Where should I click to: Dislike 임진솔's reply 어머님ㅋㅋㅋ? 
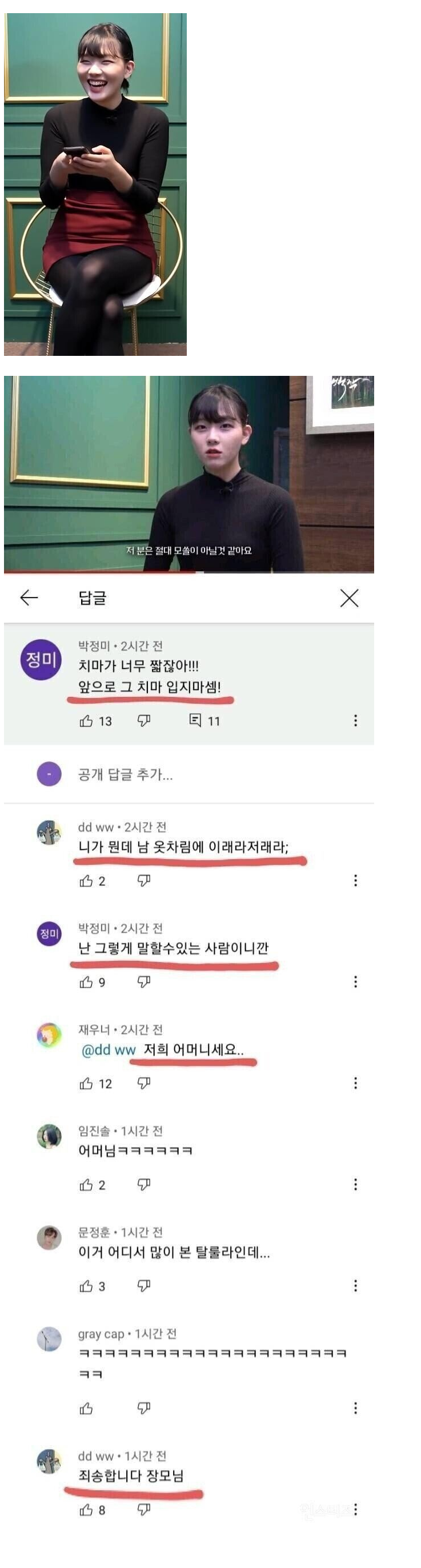tap(143, 1185)
